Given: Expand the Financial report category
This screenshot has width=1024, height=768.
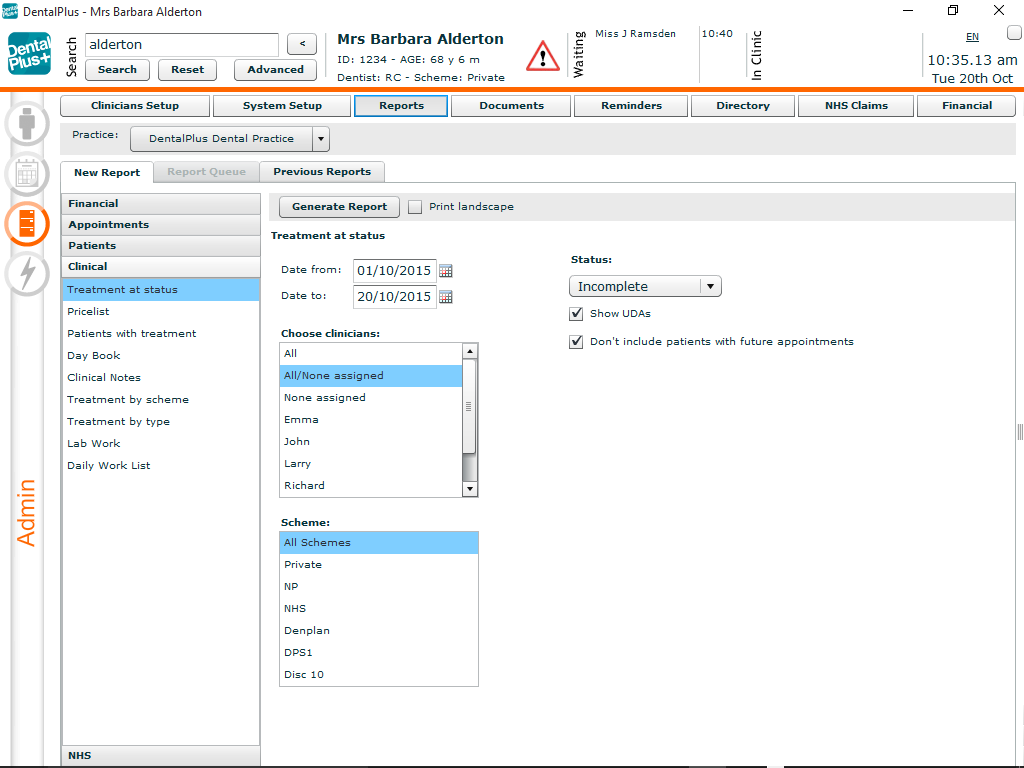Looking at the screenshot, I should [161, 204].
